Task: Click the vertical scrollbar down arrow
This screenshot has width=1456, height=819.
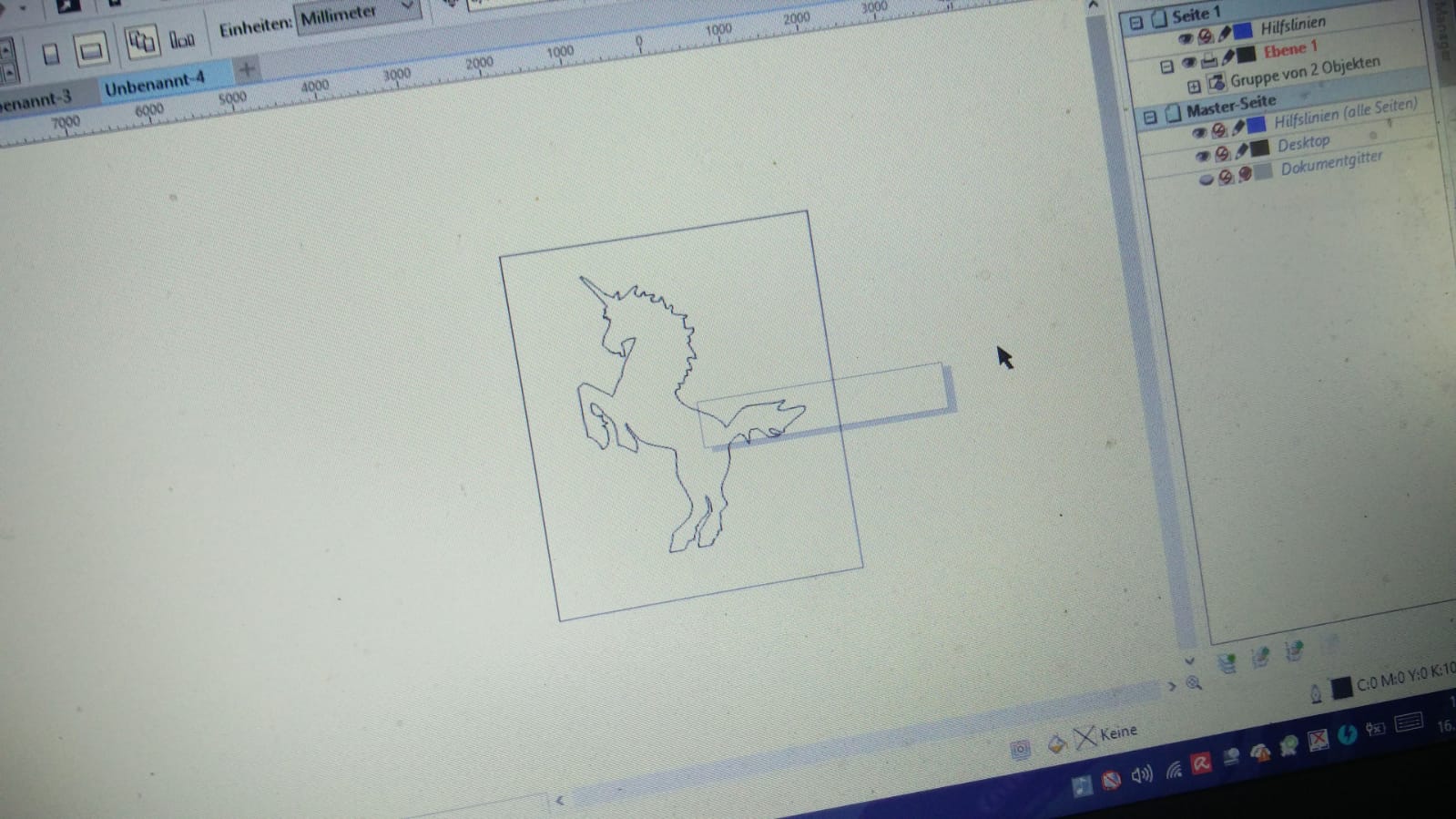Action: (x=1189, y=660)
